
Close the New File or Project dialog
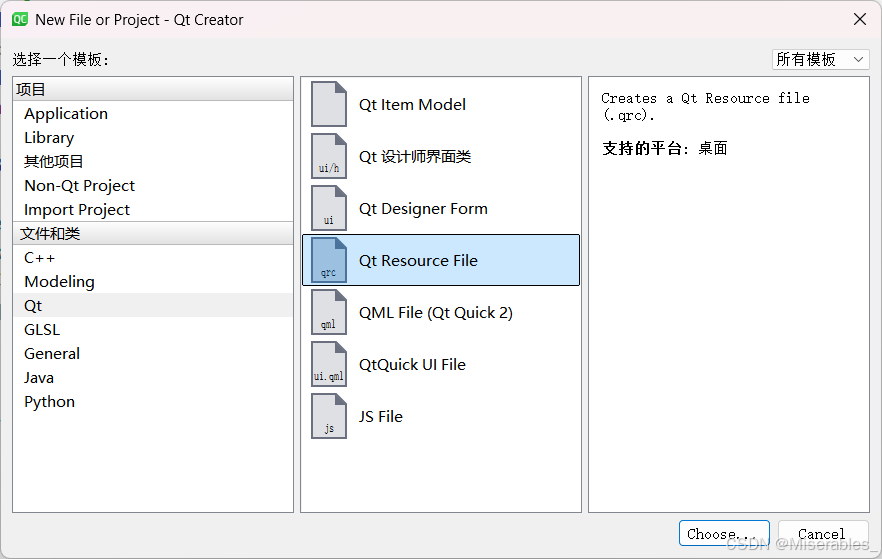pyautogui.click(x=860, y=19)
